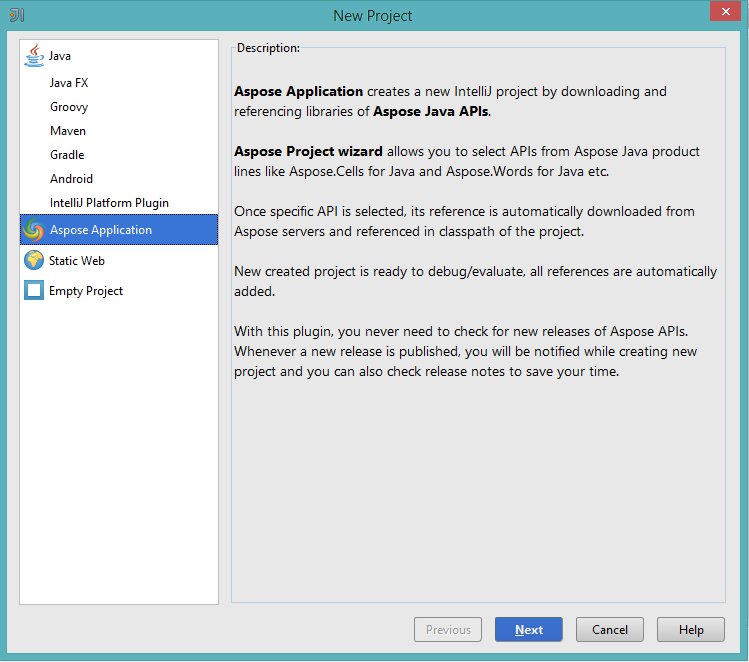The image size is (749, 662).
Task: Select Static Web project type
Action: tap(119, 261)
